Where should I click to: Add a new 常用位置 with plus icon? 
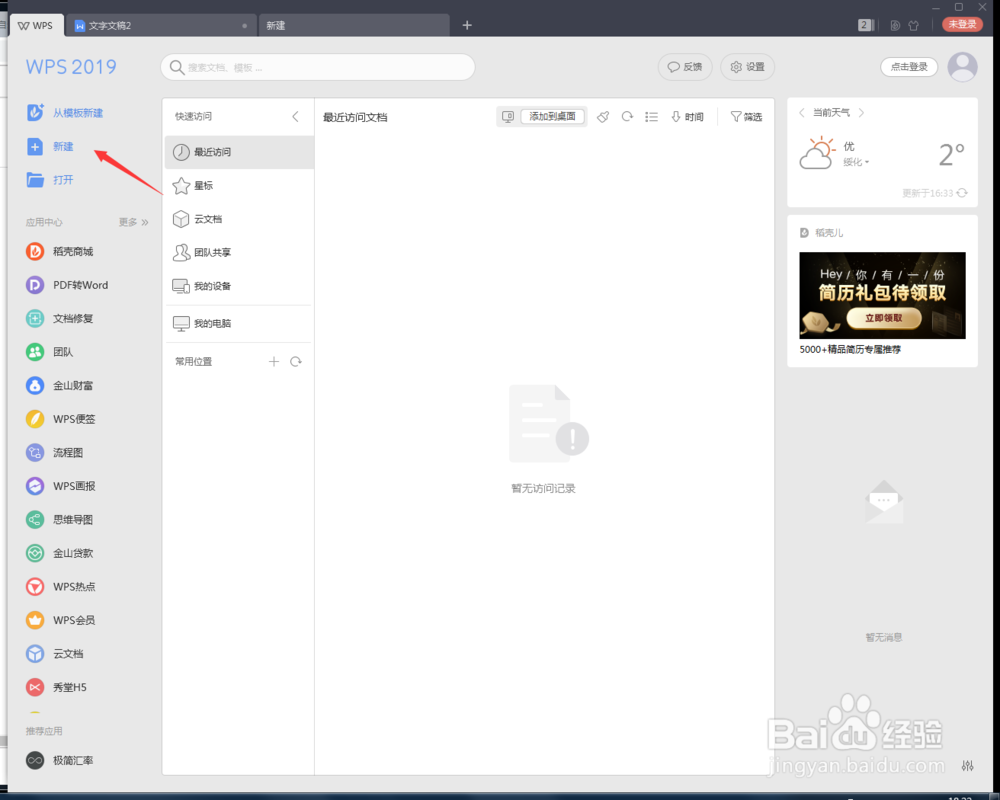click(x=274, y=362)
